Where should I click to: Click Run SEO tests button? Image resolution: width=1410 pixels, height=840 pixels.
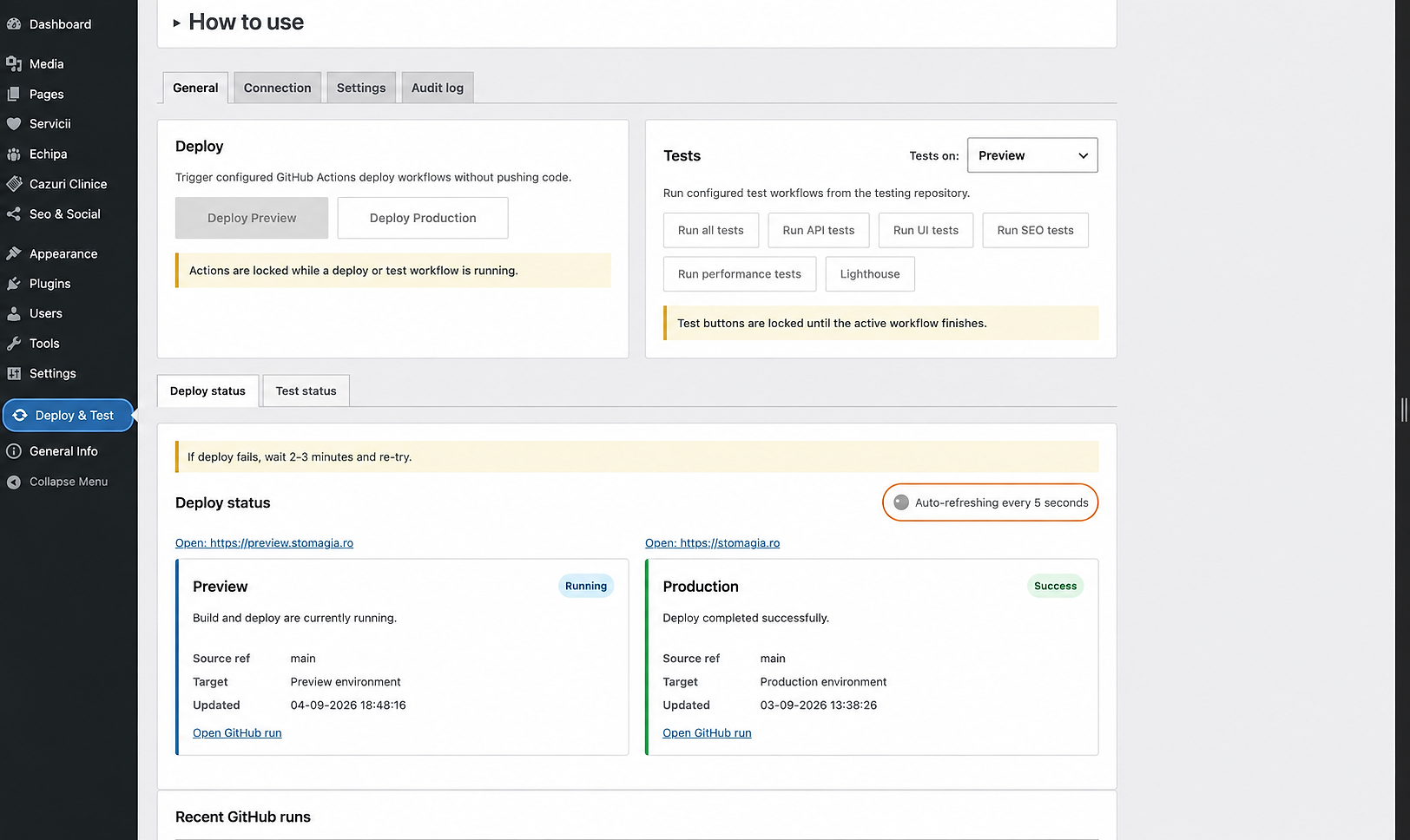tap(1035, 230)
